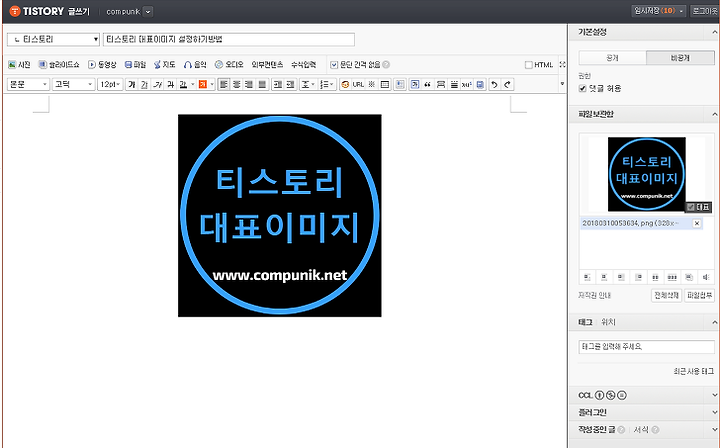Insert a map using 지도
720x448 pixels.
click(164, 65)
